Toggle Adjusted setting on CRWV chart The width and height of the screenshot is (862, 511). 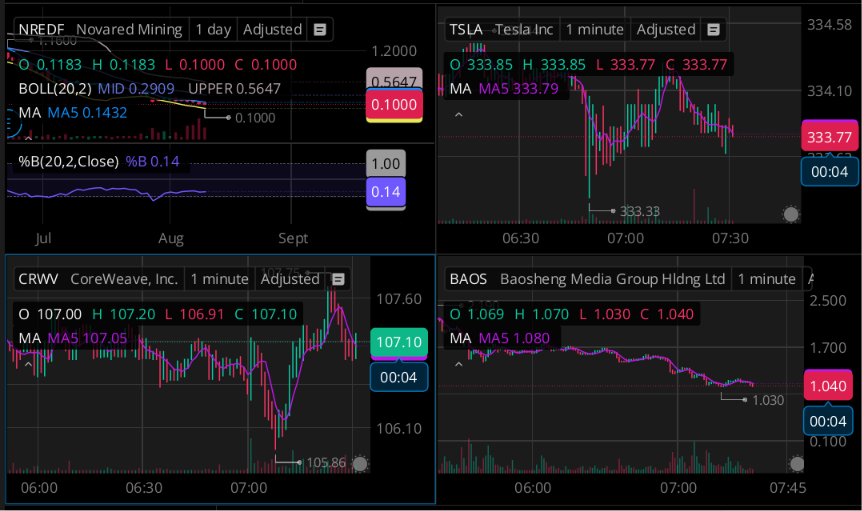[x=290, y=279]
